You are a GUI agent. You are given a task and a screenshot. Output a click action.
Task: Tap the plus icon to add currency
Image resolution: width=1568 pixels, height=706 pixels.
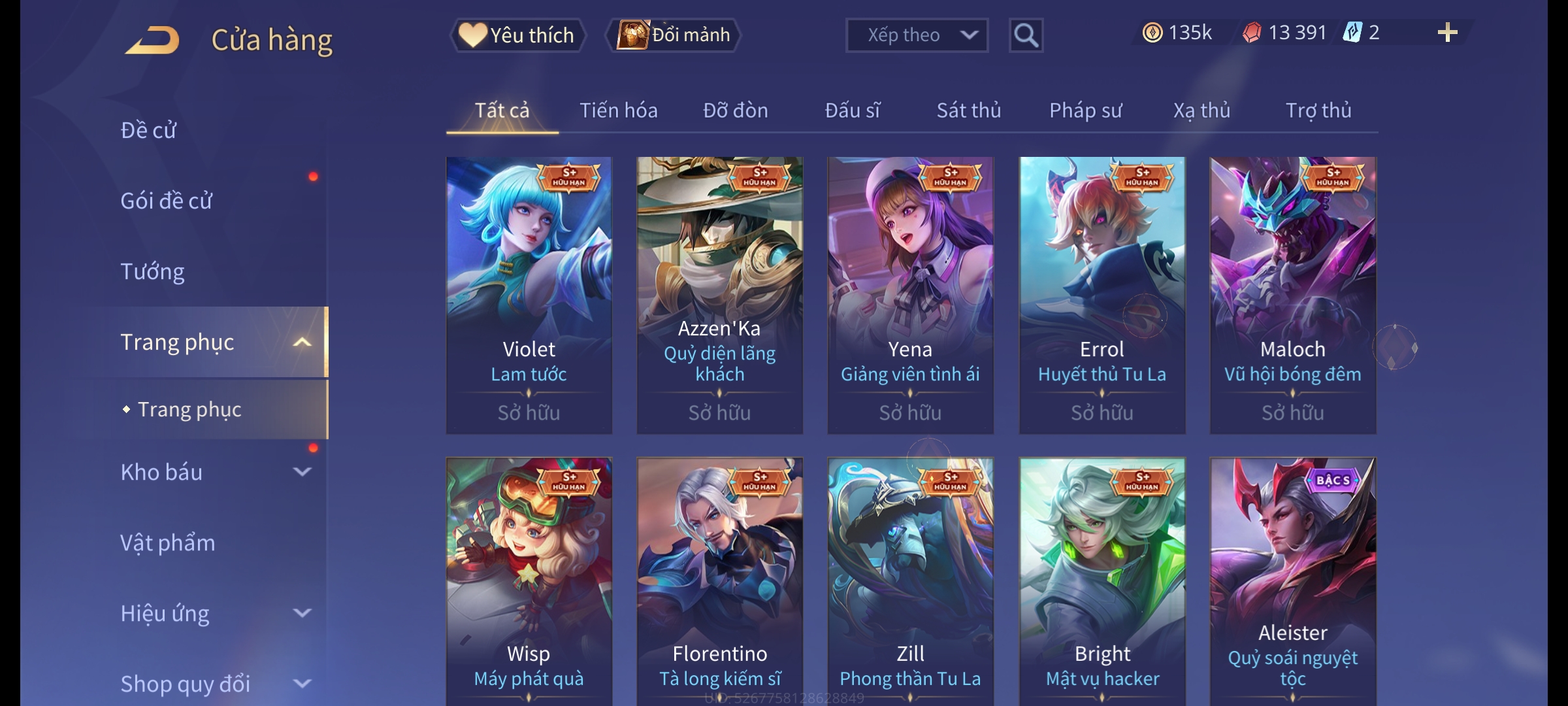1447,33
